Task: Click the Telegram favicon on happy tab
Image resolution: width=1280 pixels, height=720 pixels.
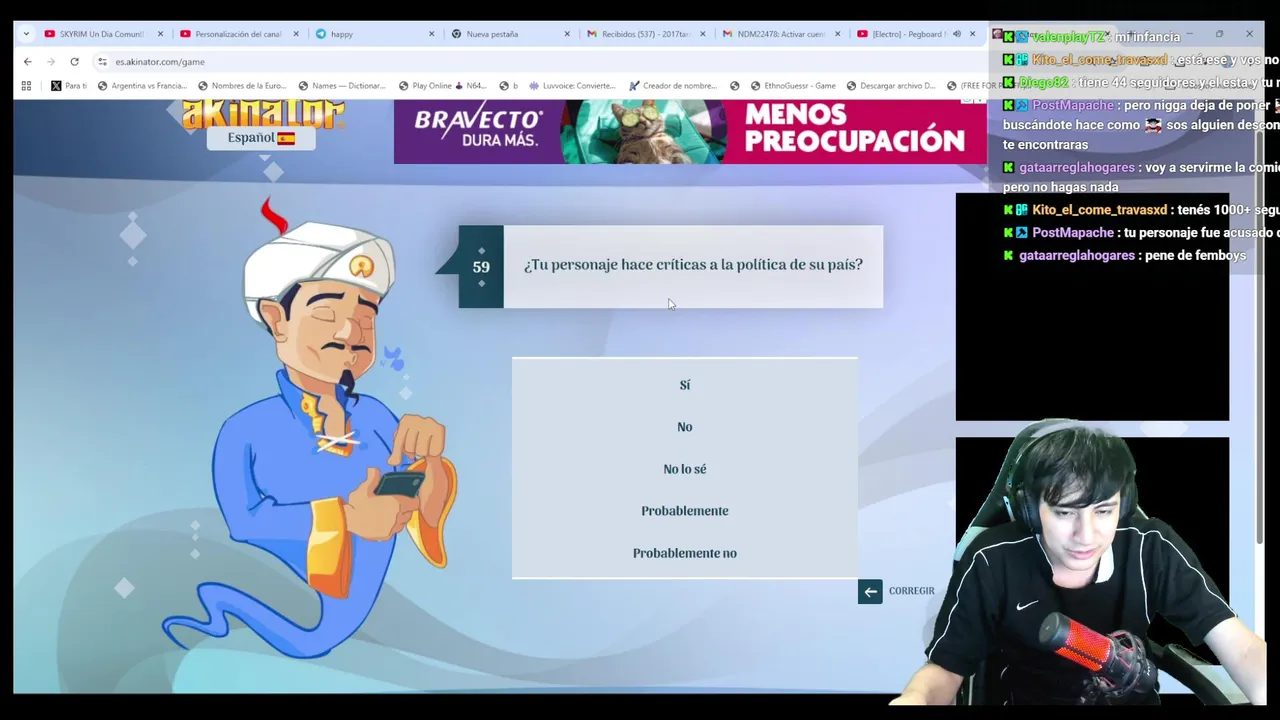Action: tap(321, 34)
